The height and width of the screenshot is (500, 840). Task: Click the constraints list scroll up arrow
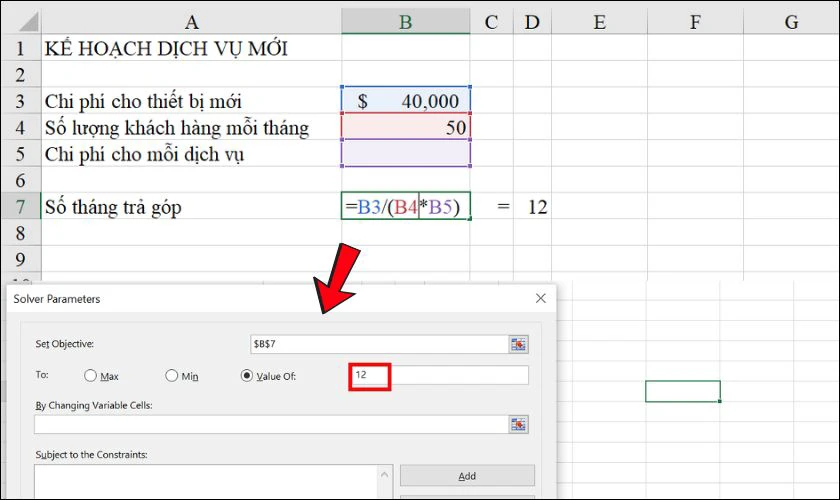(x=385, y=475)
